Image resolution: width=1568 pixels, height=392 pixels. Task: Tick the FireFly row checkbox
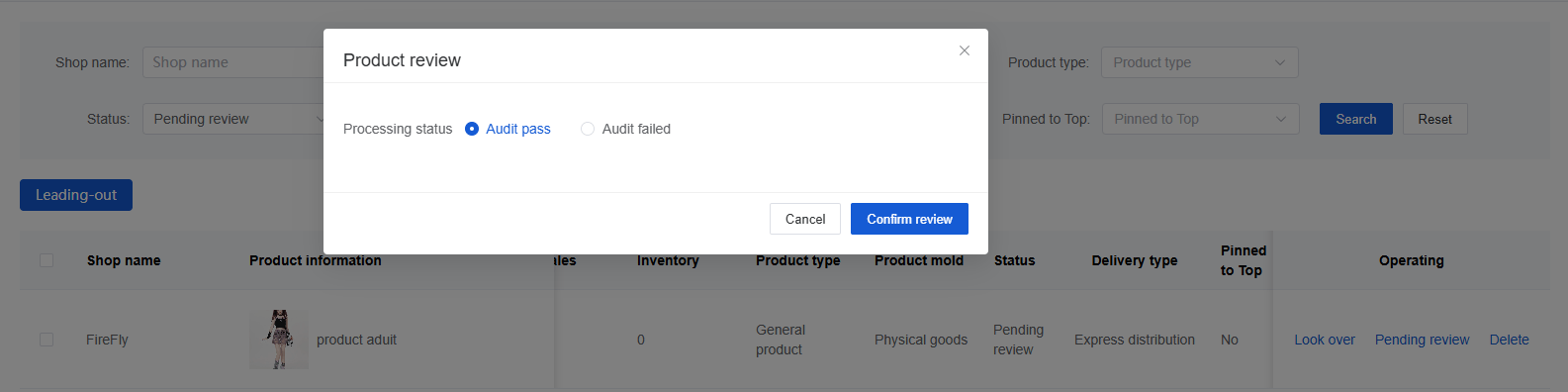tap(46, 340)
